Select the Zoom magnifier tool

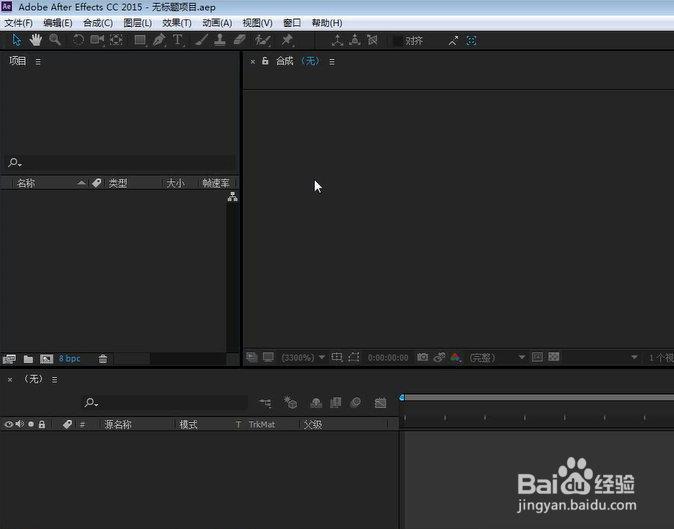click(55, 40)
